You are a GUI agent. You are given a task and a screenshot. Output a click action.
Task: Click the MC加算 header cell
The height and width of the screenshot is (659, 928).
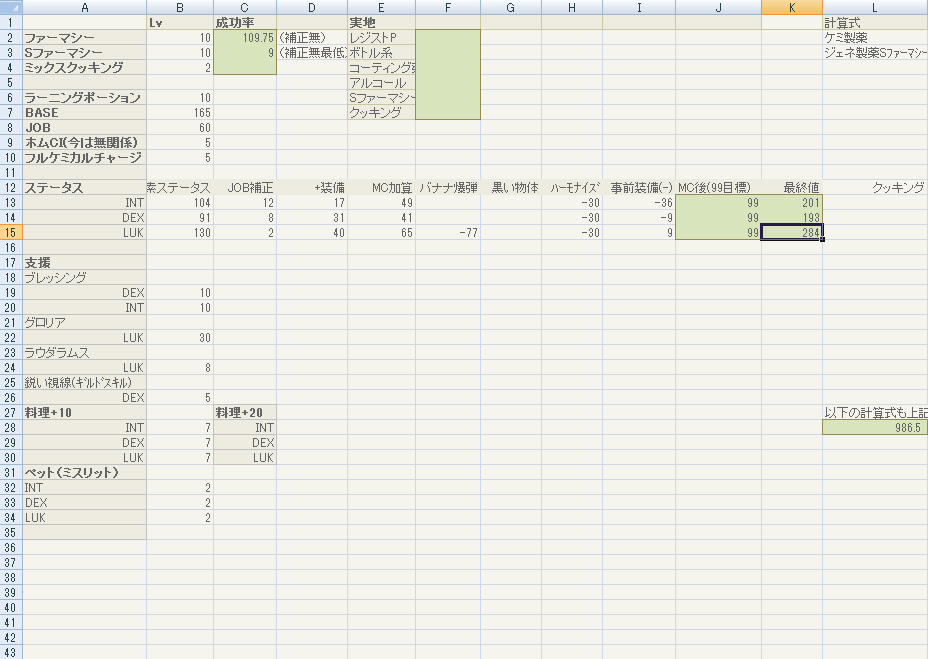(x=381, y=188)
